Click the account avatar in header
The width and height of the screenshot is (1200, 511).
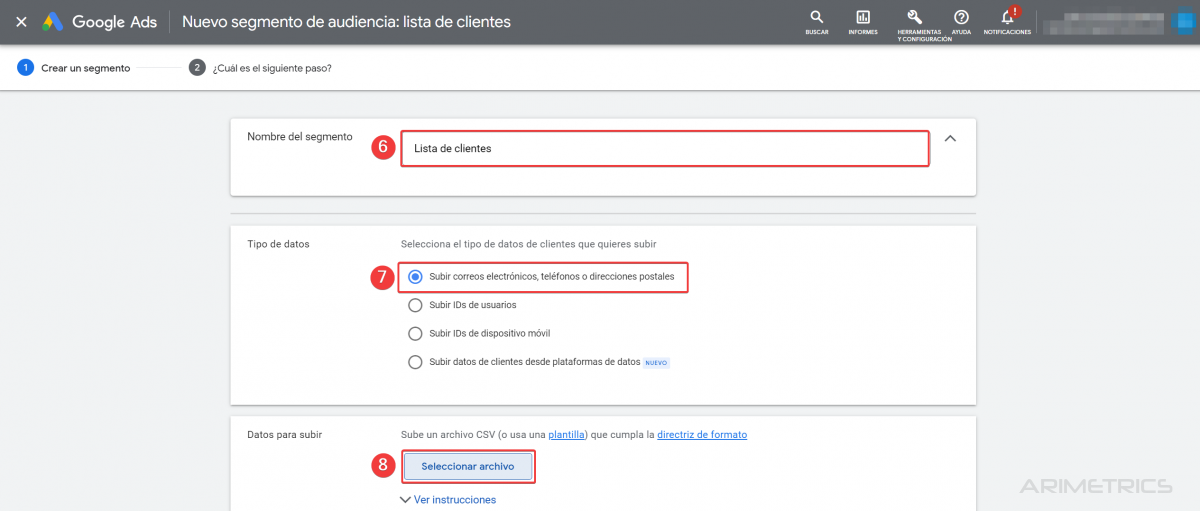click(x=1183, y=22)
